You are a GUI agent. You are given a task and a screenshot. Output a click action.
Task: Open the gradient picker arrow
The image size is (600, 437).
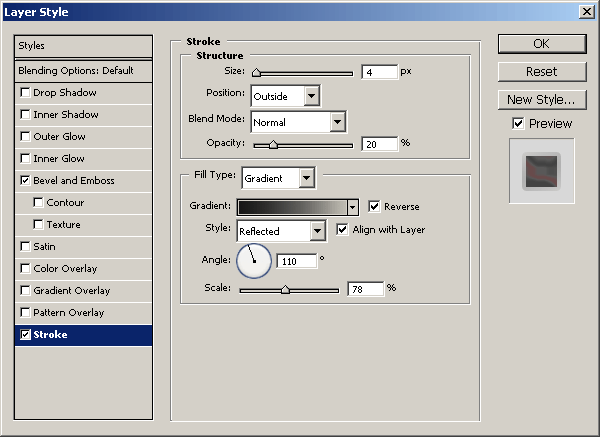tap(352, 207)
